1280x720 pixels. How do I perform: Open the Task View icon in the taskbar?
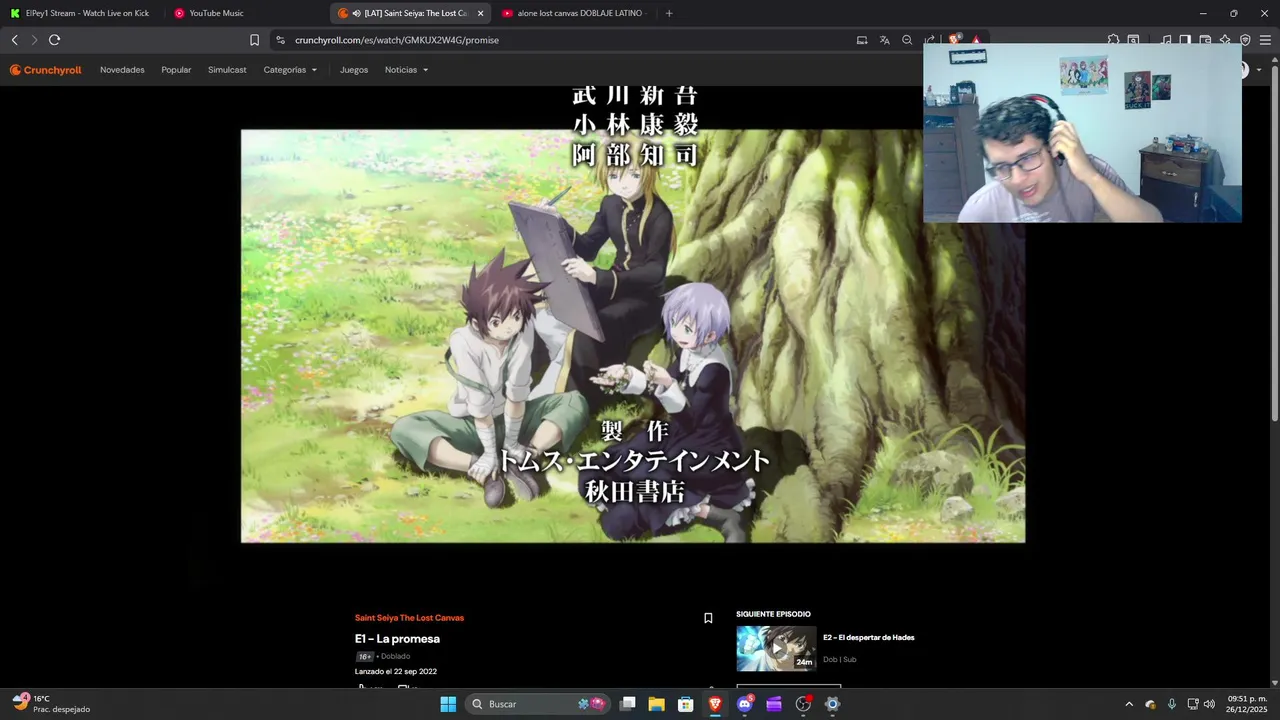coord(628,704)
